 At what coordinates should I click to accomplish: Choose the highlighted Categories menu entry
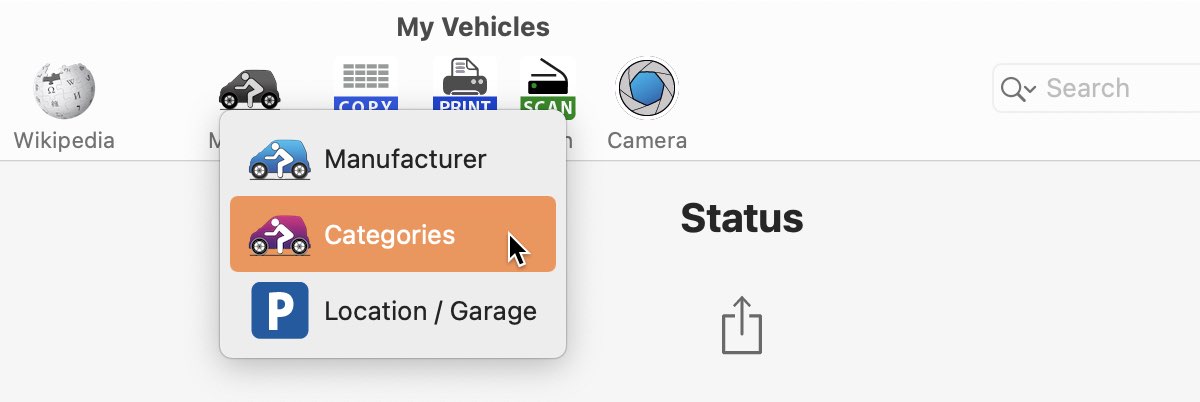[x=393, y=234]
